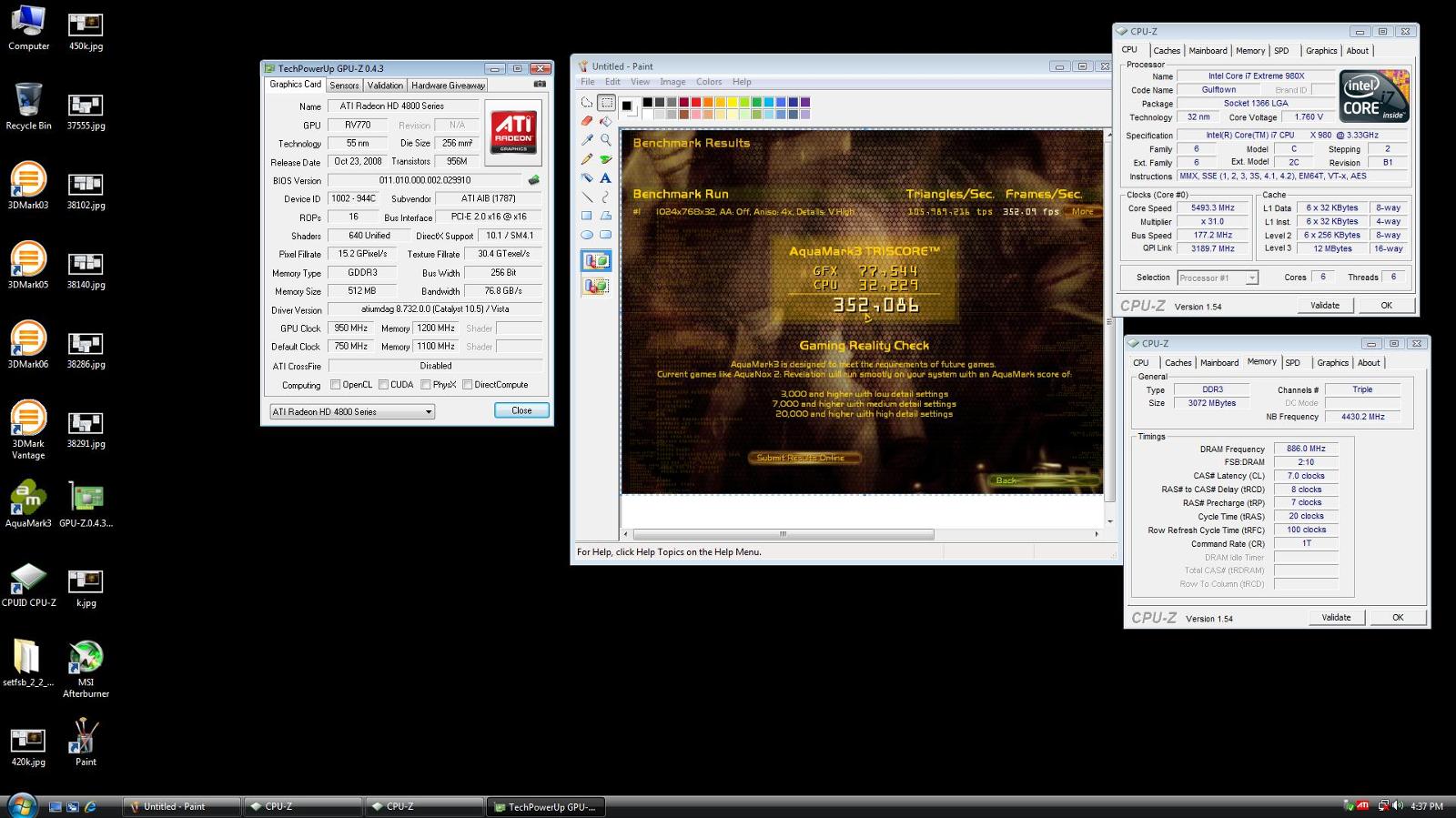The height and width of the screenshot is (818, 1456).
Task: Choose the Fill With Color bucket tool
Action: (606, 121)
